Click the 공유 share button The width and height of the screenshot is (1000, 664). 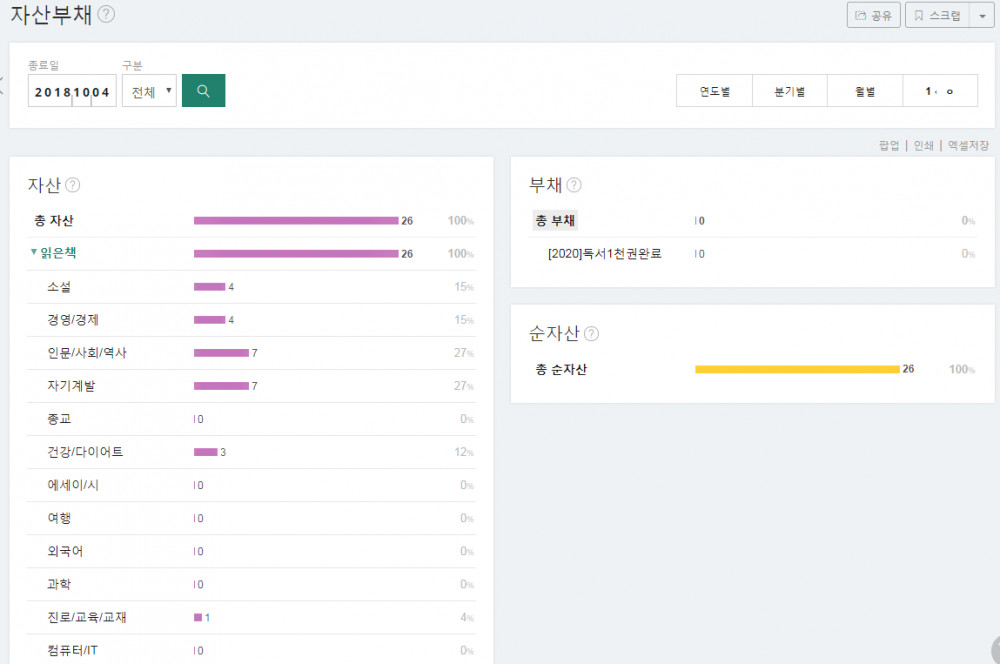873,15
